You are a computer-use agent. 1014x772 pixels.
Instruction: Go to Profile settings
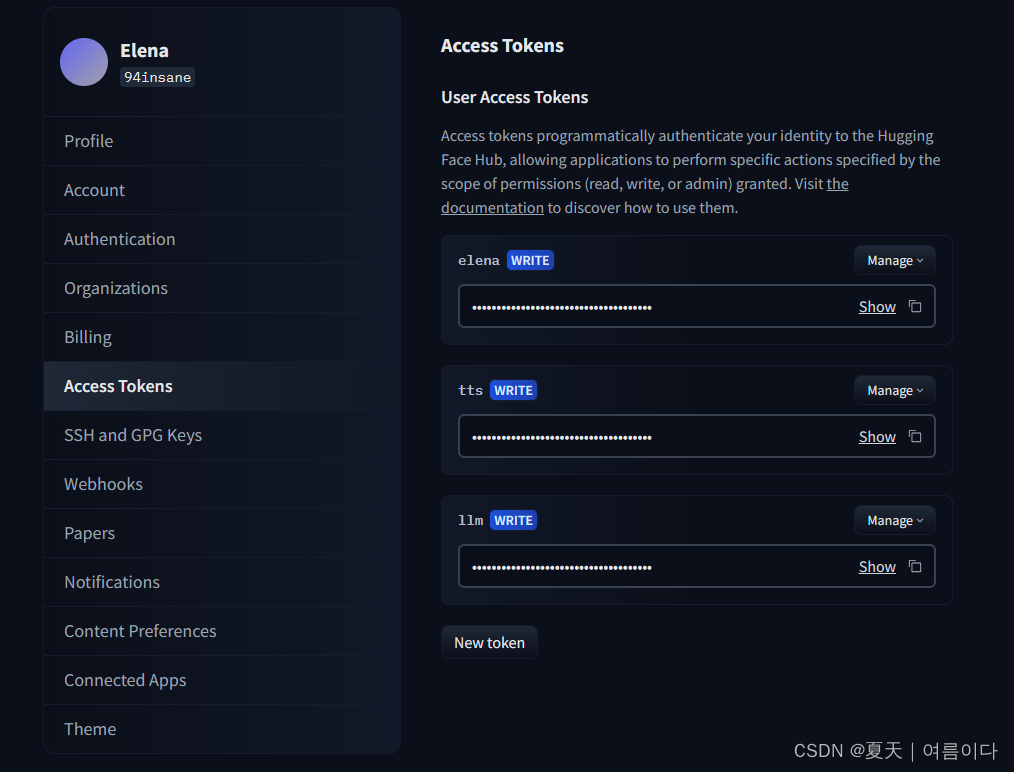[222, 141]
